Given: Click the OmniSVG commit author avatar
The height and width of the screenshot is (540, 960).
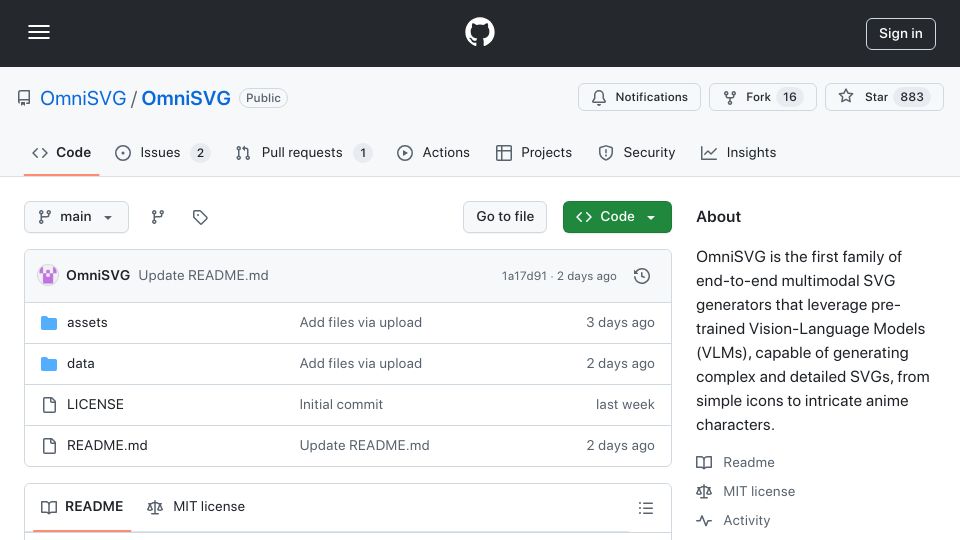Looking at the screenshot, I should [48, 276].
